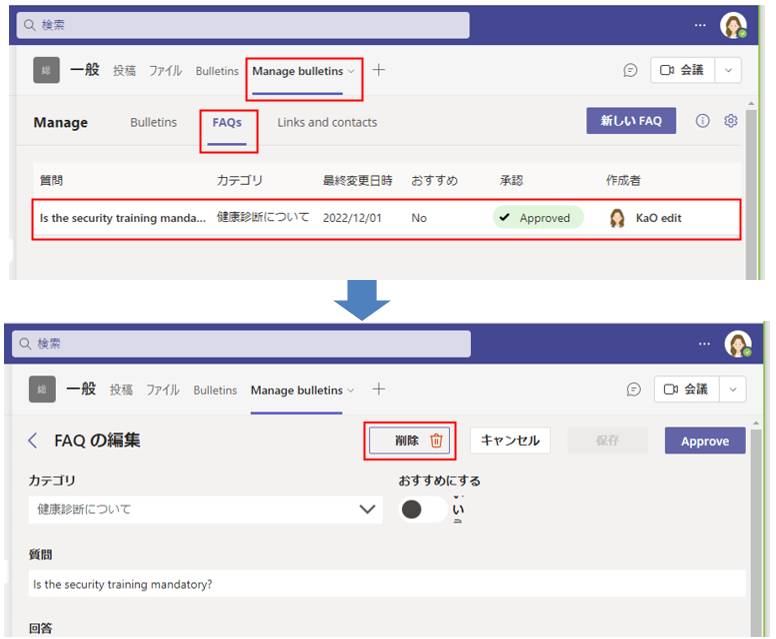776x639 pixels.
Task: Sort by the 質問 column header
Action: coord(51,180)
